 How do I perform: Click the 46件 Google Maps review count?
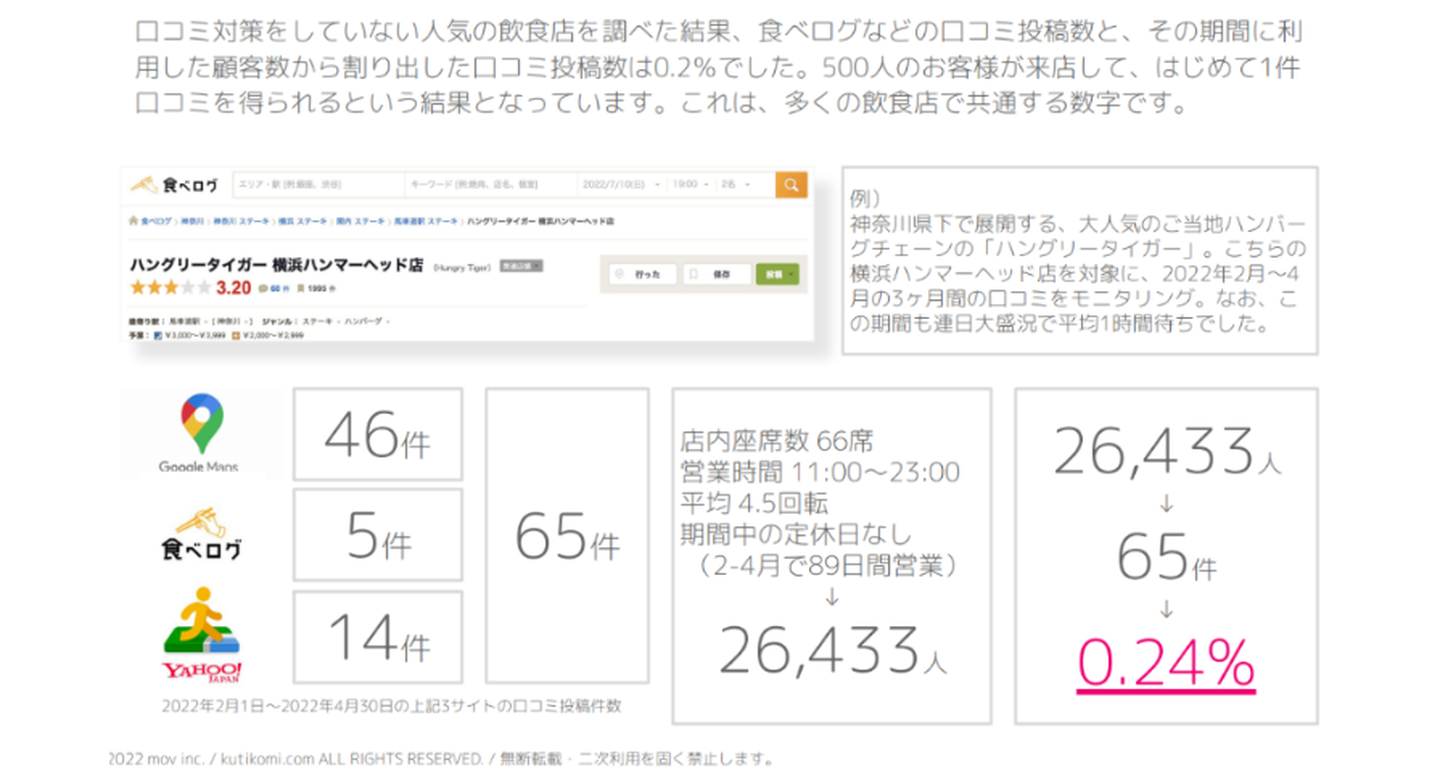tap(377, 434)
